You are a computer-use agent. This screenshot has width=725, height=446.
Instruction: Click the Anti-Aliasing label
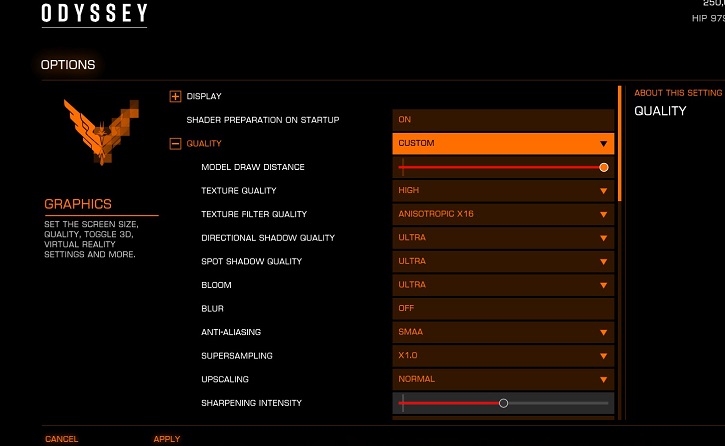click(231, 332)
